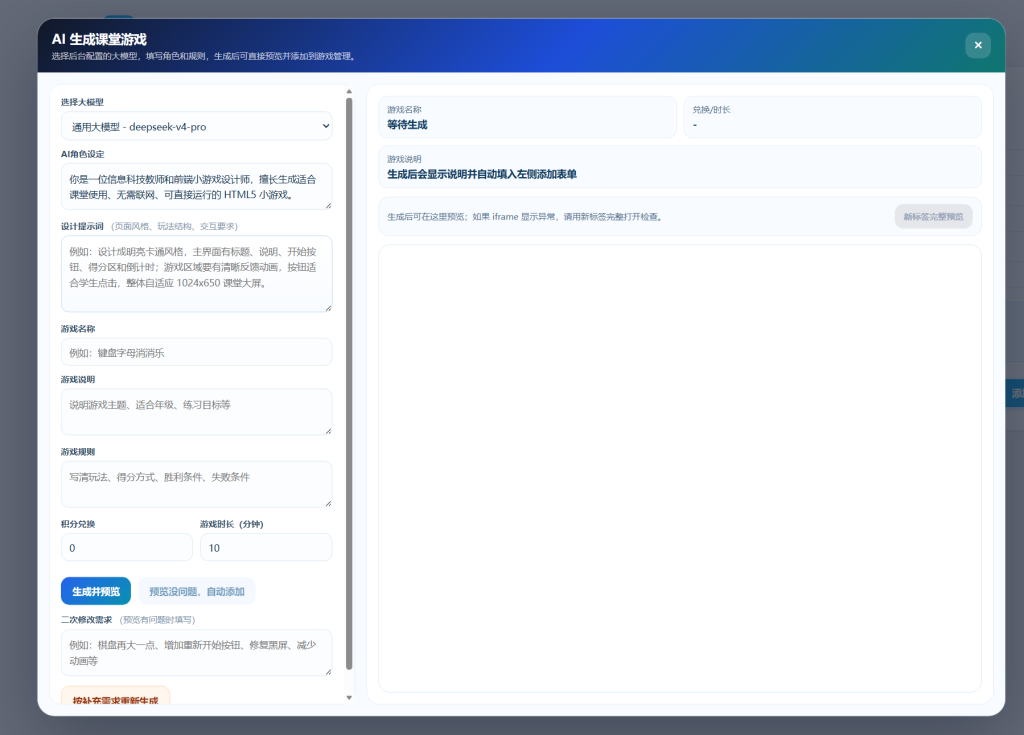Image resolution: width=1024 pixels, height=735 pixels.
Task: Click the 游戏名称 input field
Action: (x=197, y=352)
